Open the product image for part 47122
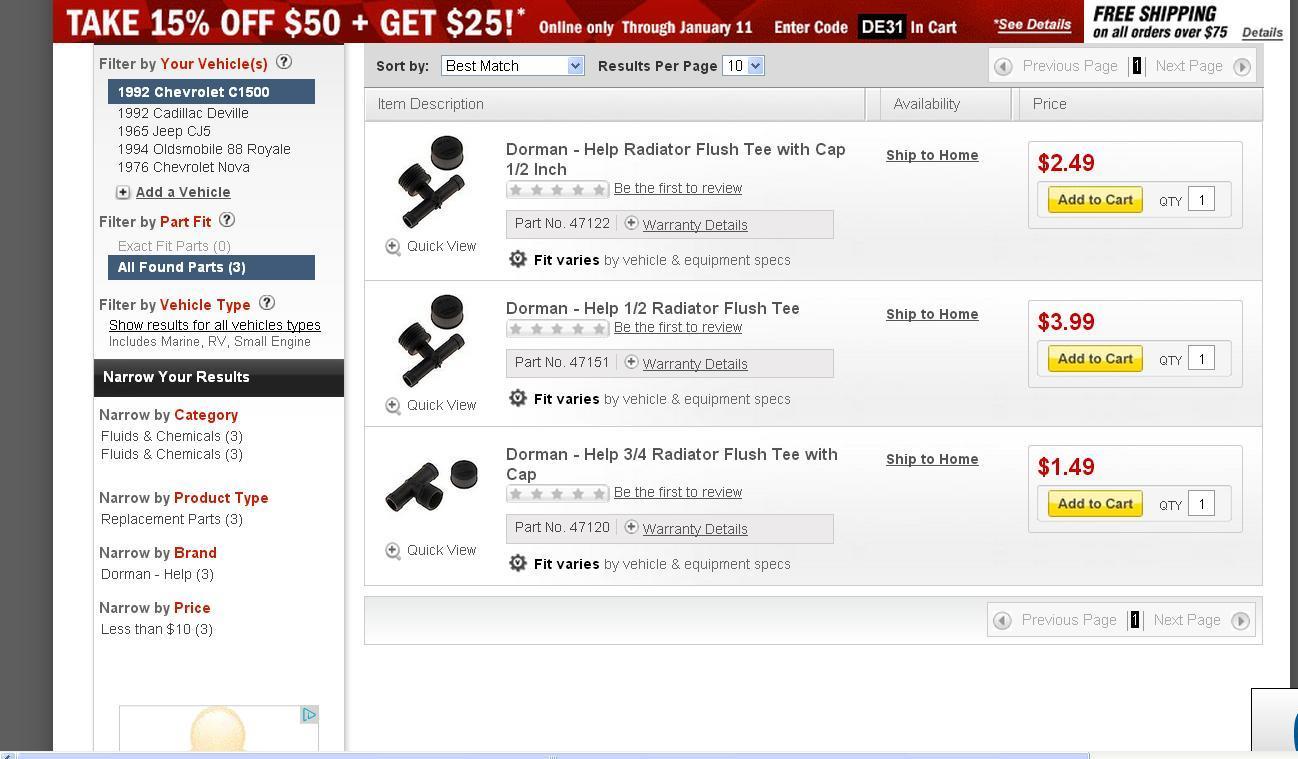Image resolution: width=1298 pixels, height=759 pixels. 431,182
